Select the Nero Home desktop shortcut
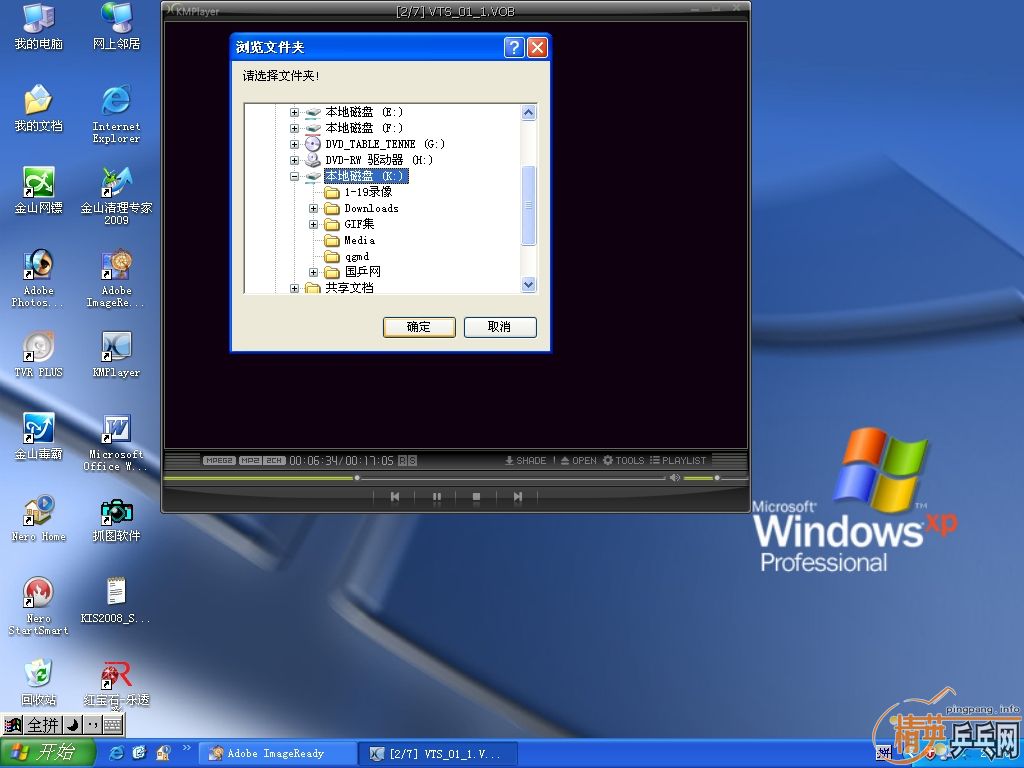Viewport: 1024px width, 768px height. [39, 519]
